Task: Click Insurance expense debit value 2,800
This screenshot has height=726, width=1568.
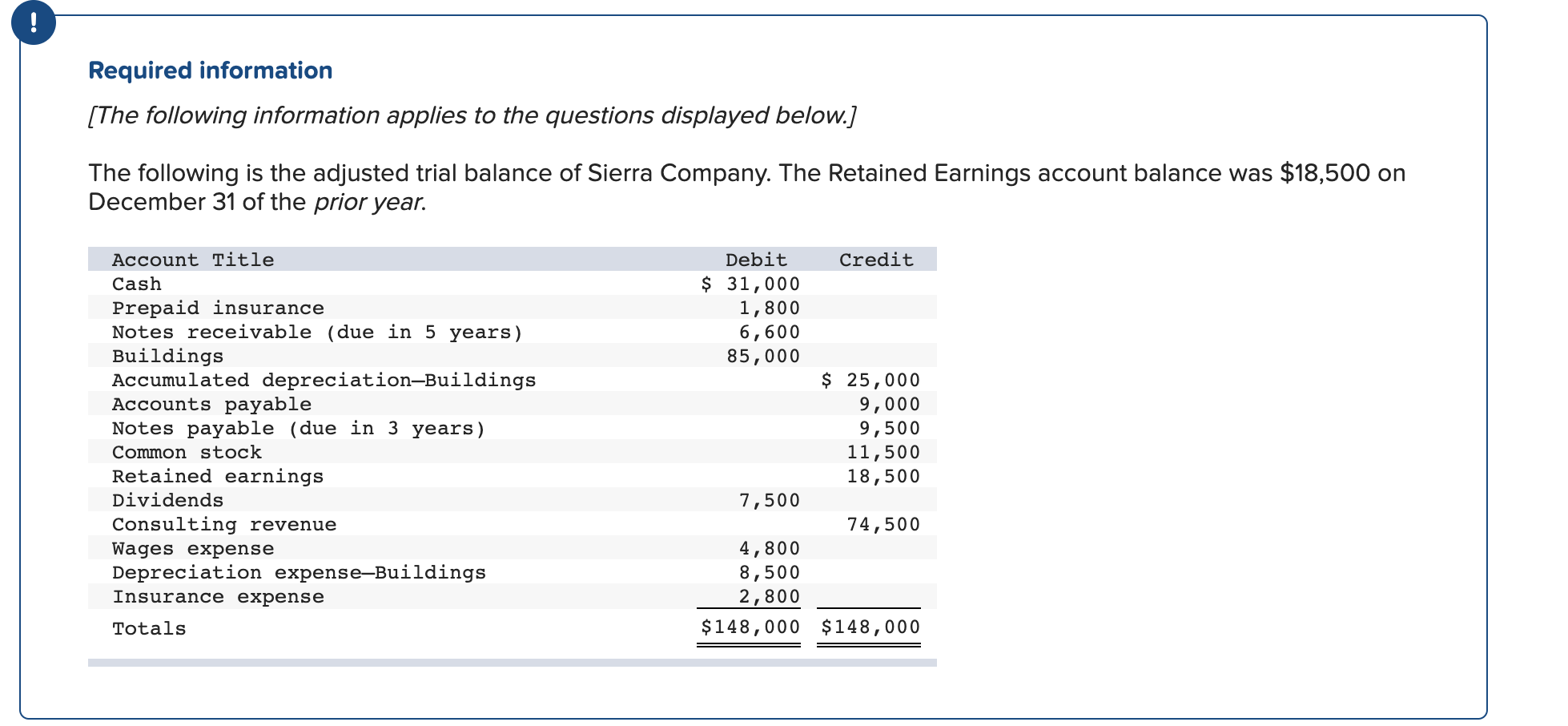Action: pyautogui.click(x=769, y=596)
